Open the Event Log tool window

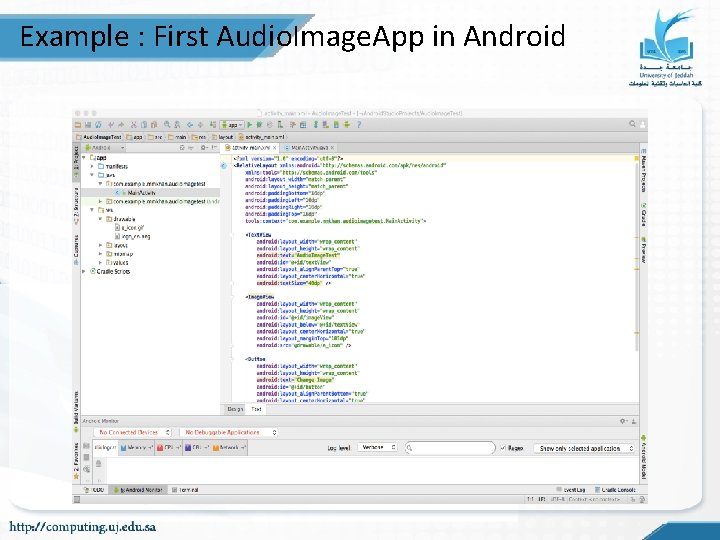(x=571, y=490)
